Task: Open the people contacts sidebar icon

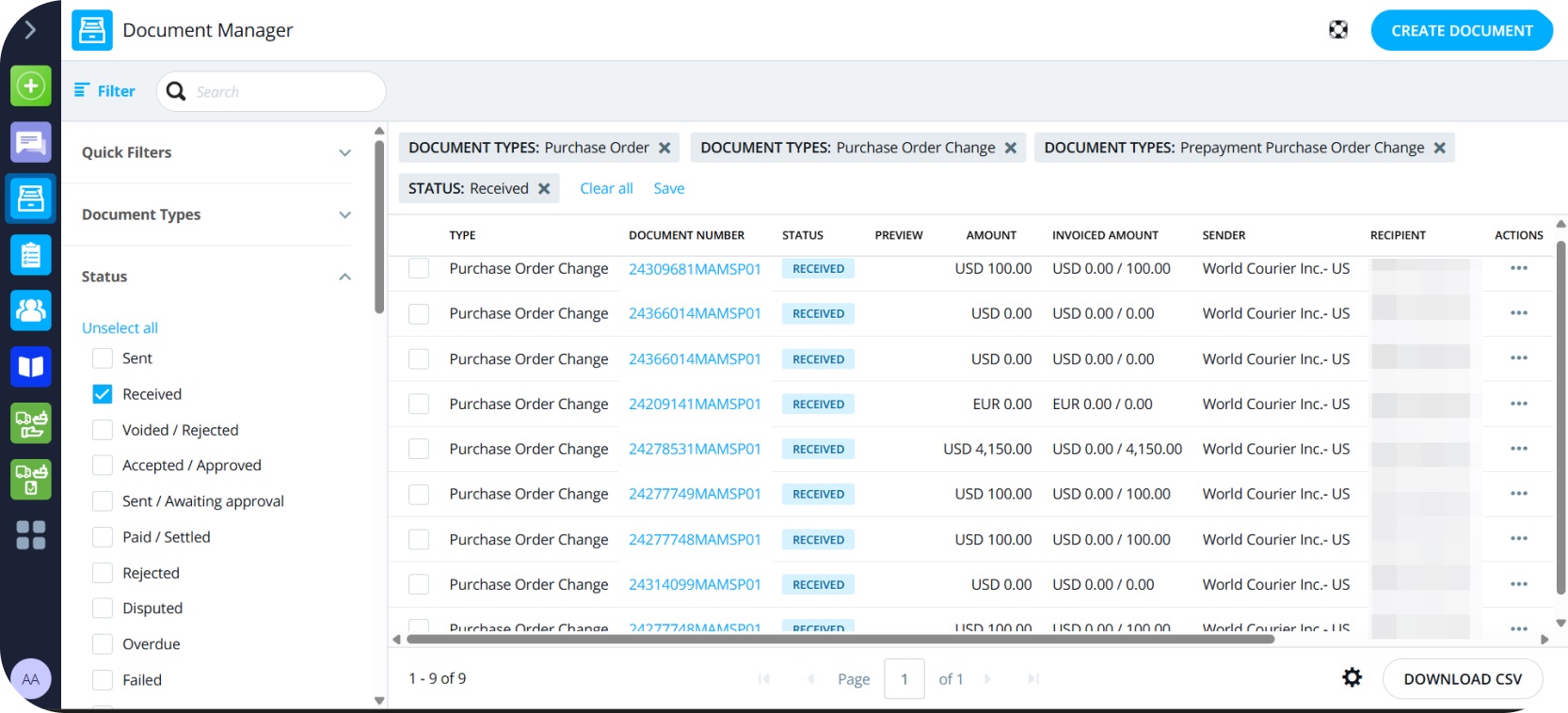Action: click(x=30, y=310)
